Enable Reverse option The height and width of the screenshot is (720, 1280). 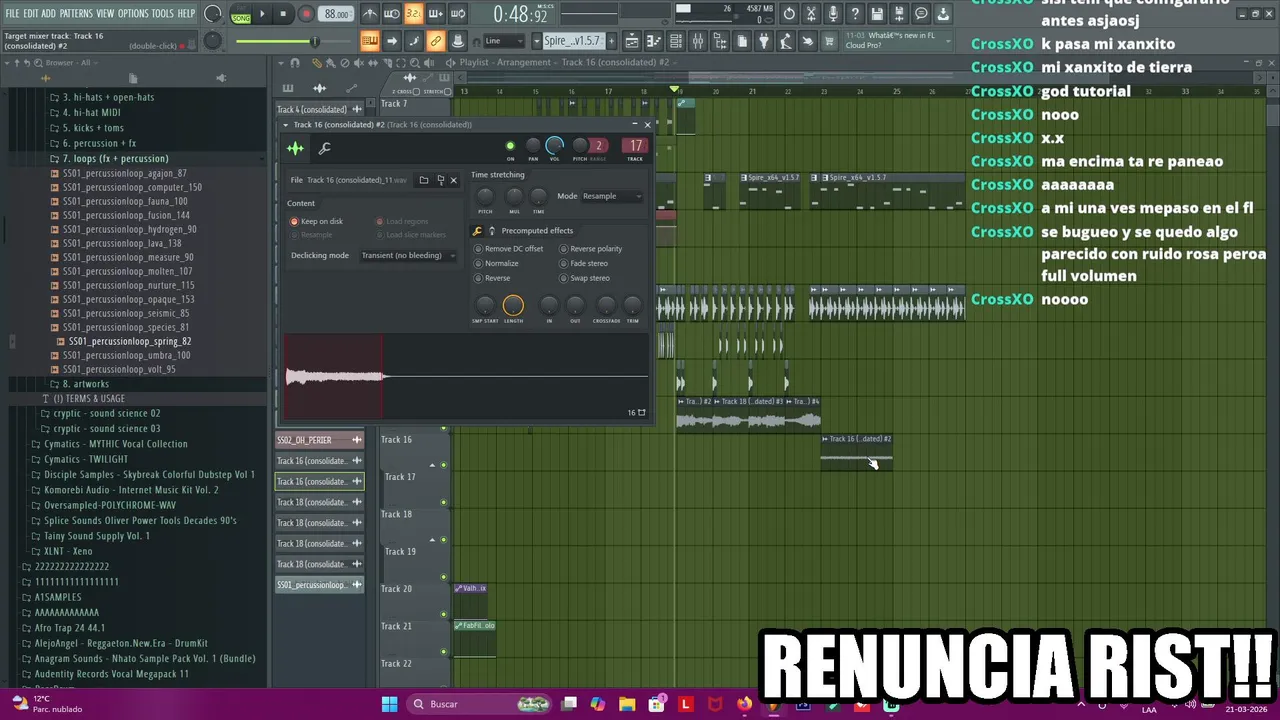[x=492, y=278]
